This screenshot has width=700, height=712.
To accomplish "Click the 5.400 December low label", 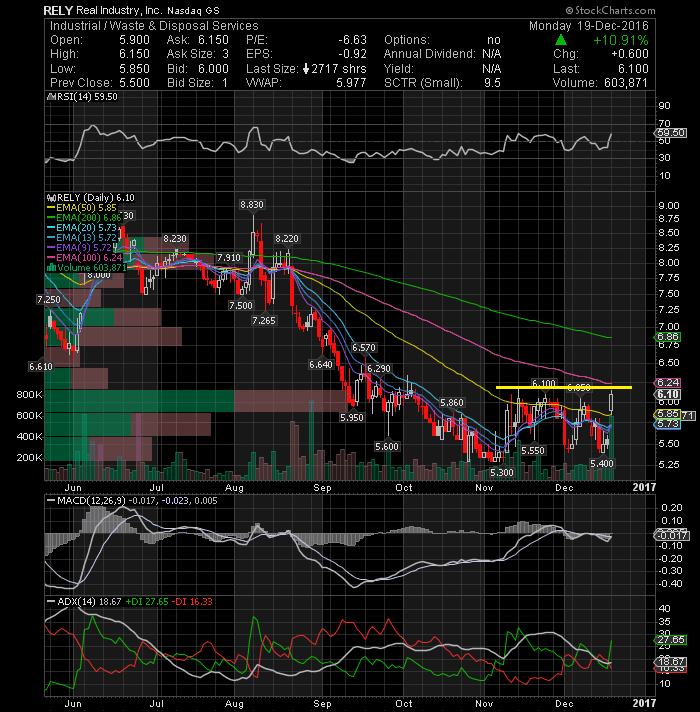I will coord(601,464).
